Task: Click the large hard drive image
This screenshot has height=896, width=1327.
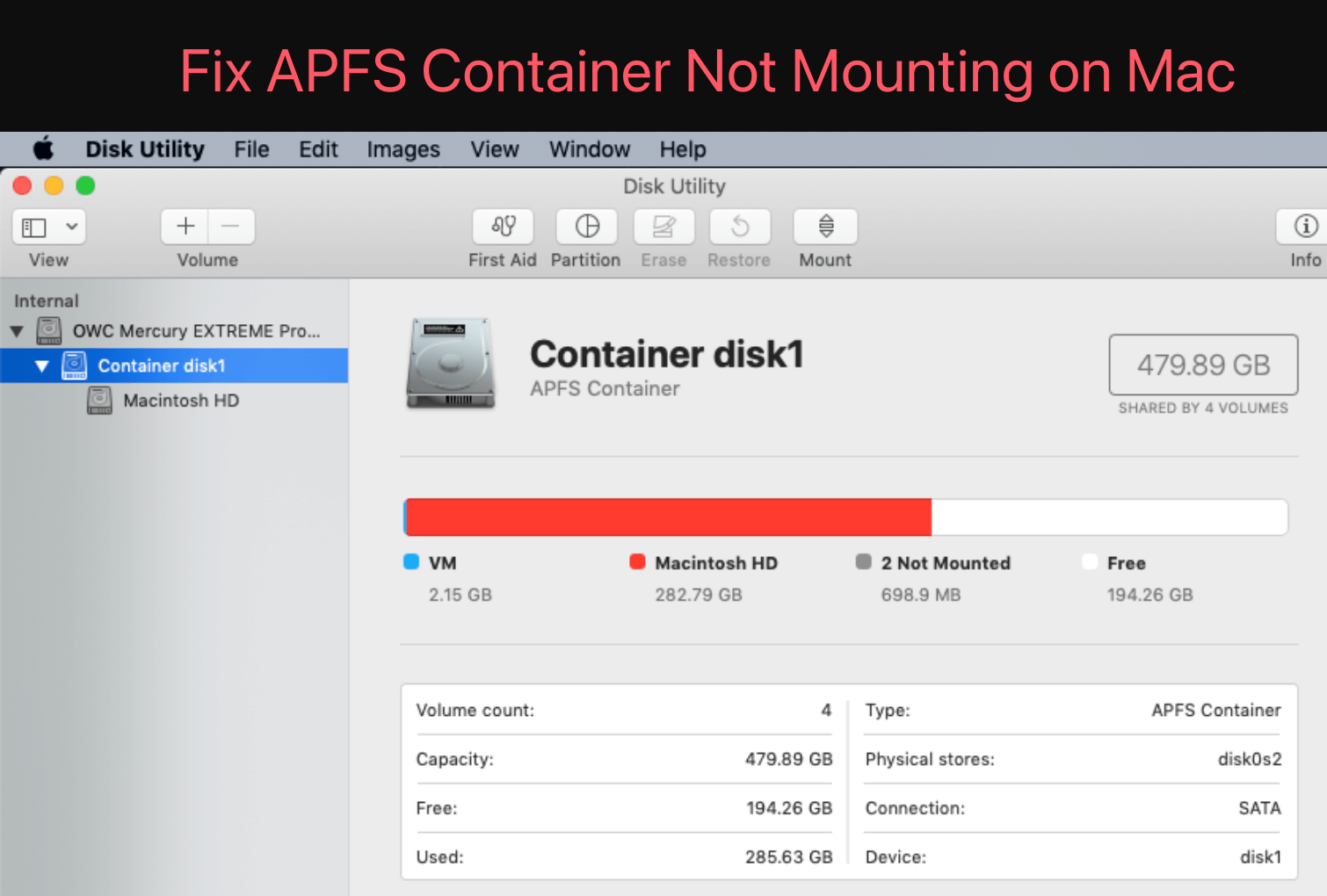Action: pos(450,364)
